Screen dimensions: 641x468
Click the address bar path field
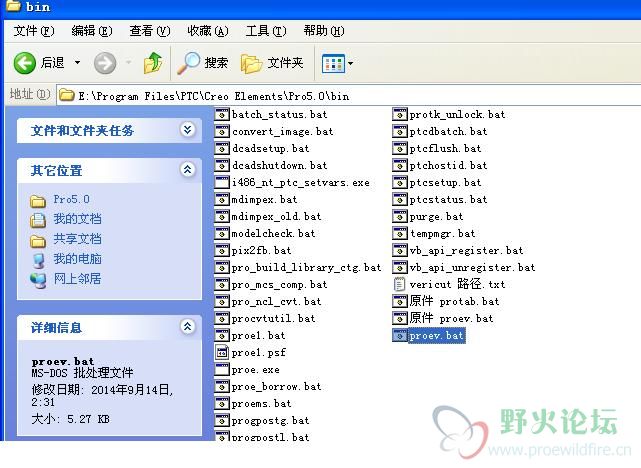click(349, 96)
